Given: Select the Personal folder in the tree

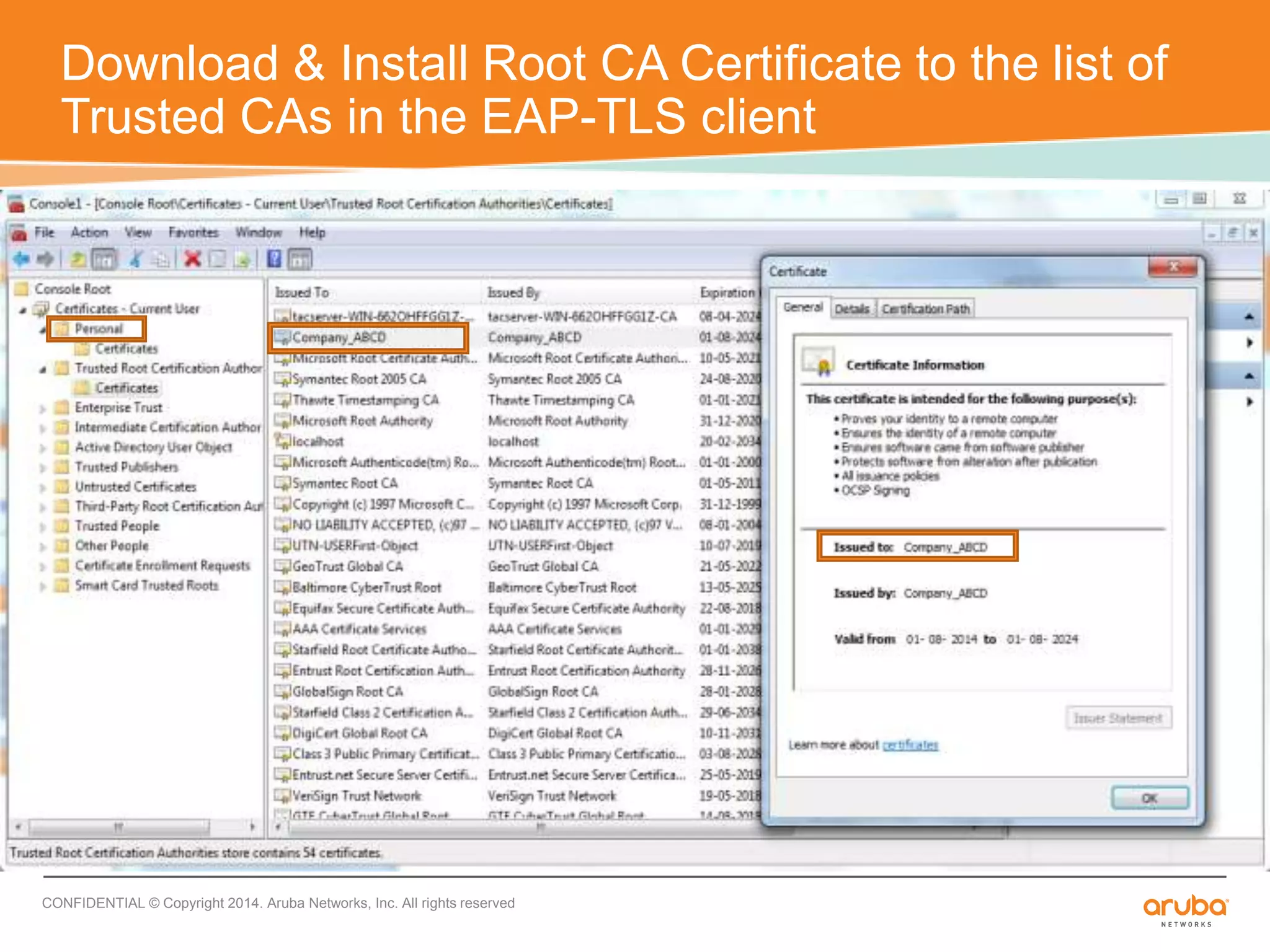Looking at the screenshot, I should pyautogui.click(x=98, y=328).
